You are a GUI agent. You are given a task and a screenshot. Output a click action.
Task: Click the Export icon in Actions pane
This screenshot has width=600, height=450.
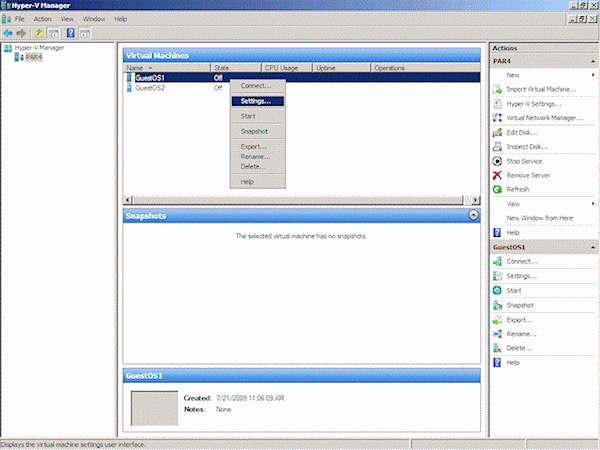(x=497, y=320)
